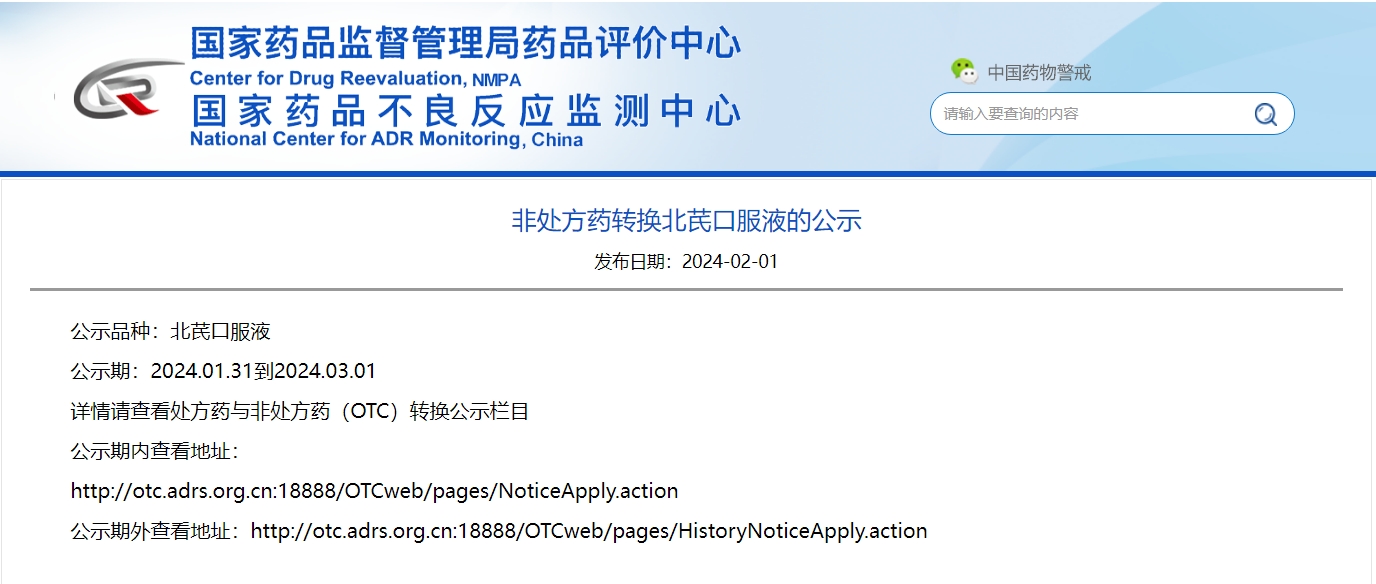Click the green WeChat icon
The width and height of the screenshot is (1376, 584).
964,71
